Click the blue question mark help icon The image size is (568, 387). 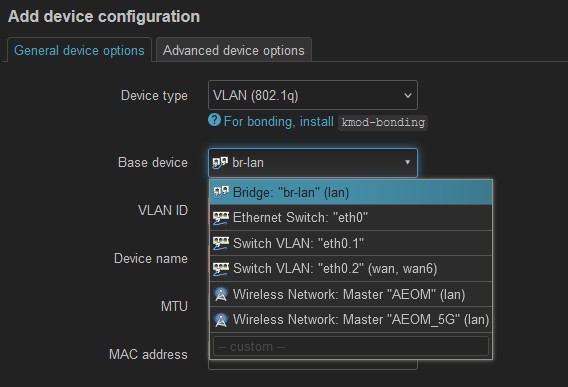tap(214, 120)
